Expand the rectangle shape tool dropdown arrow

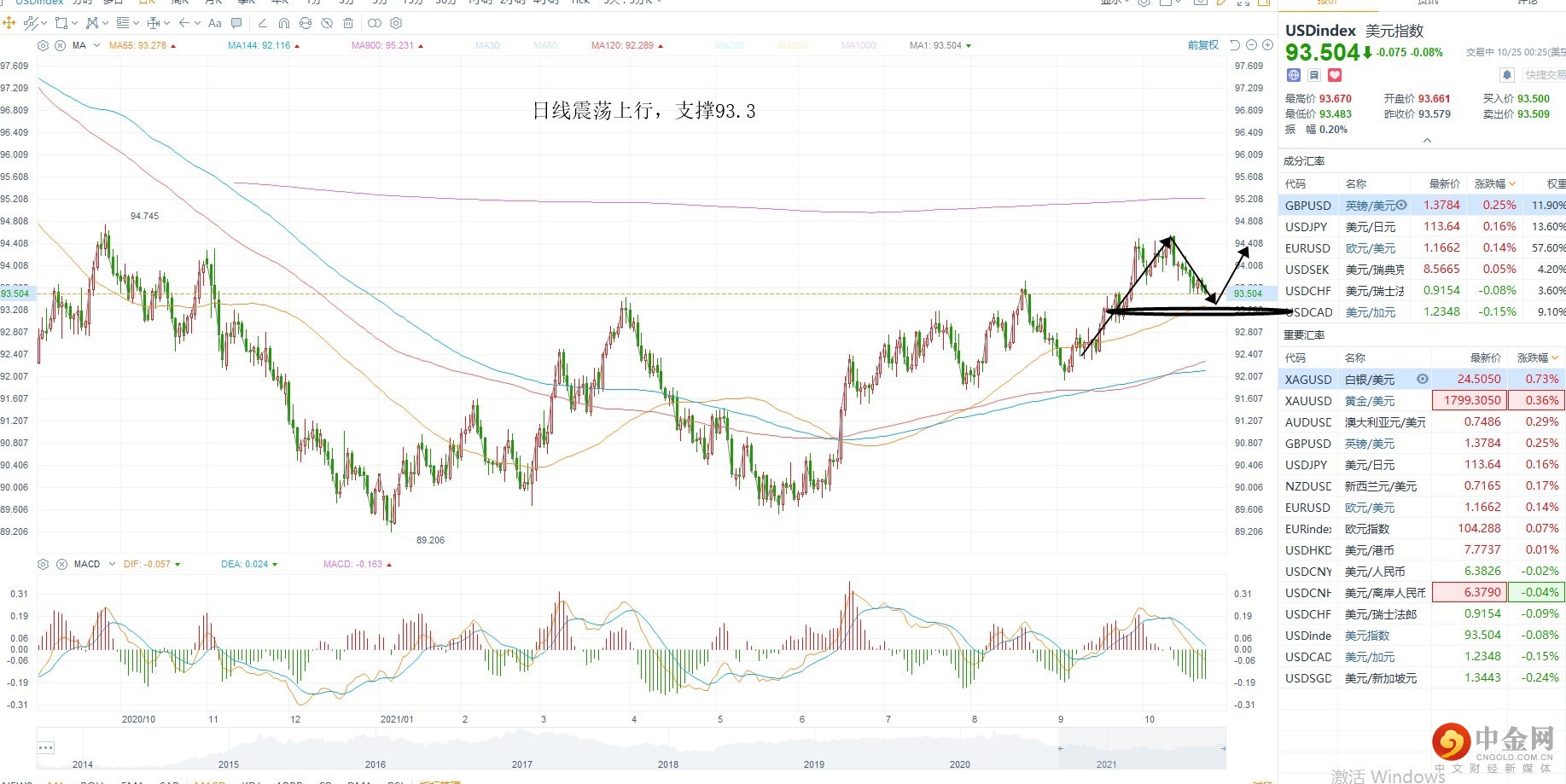point(74,23)
